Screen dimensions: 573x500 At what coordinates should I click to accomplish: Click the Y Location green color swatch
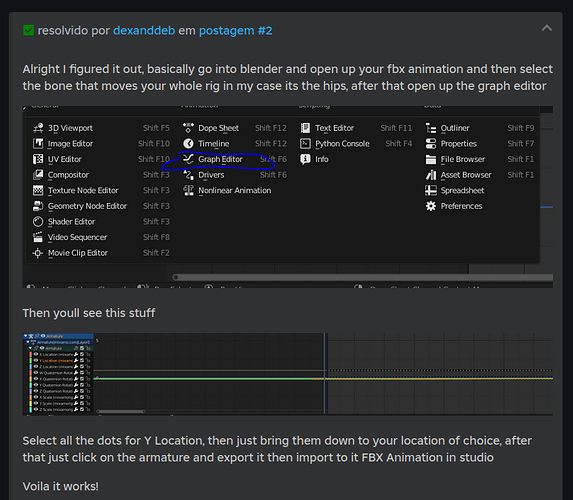coord(31,360)
